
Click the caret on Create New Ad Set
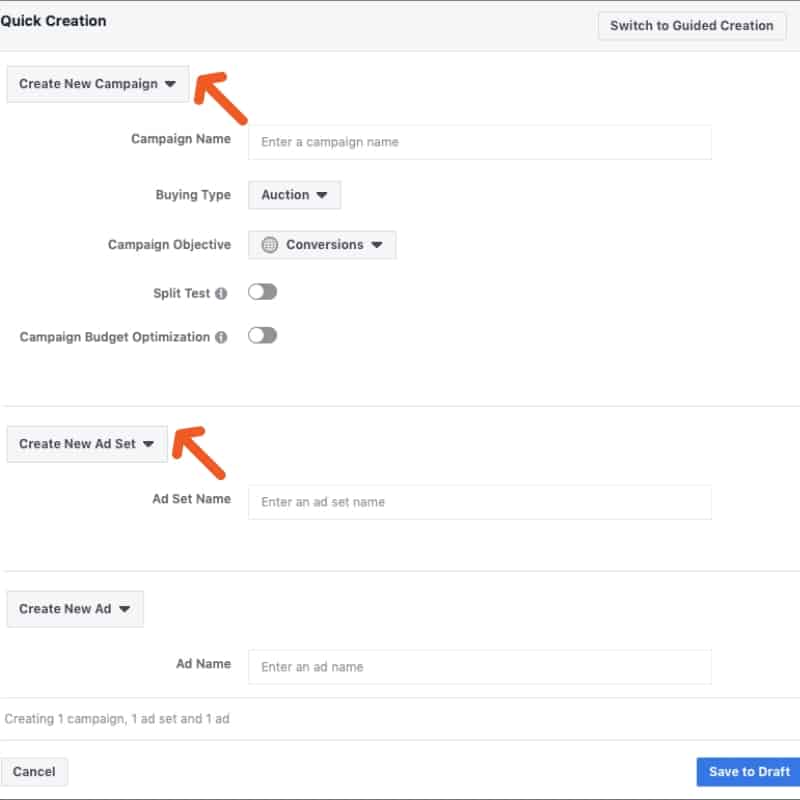(148, 444)
